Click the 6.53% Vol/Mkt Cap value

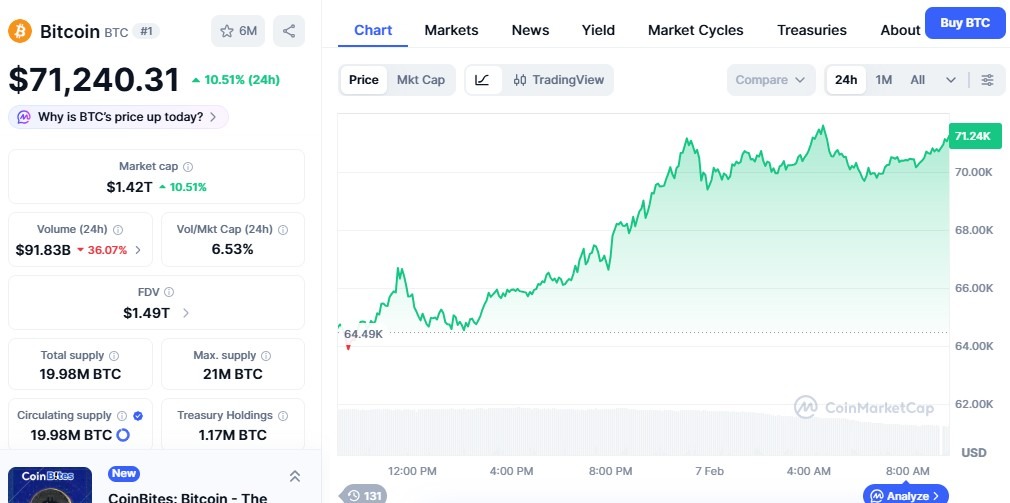pyautogui.click(x=233, y=249)
